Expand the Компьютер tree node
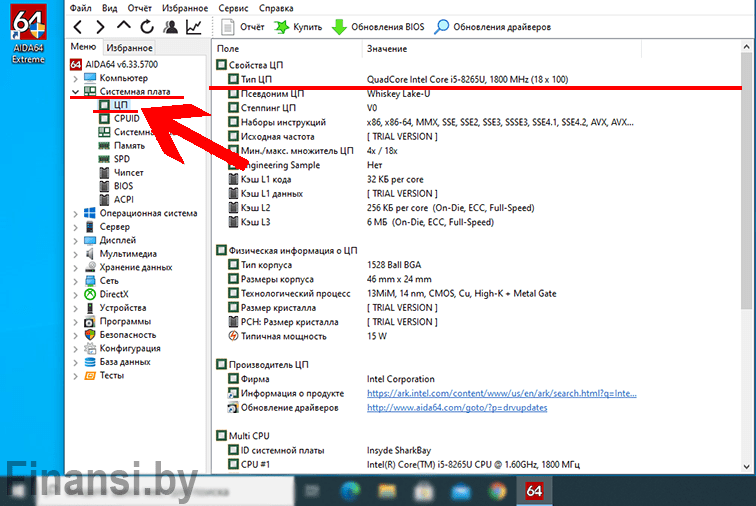This screenshot has height=506, width=756. pos(75,78)
